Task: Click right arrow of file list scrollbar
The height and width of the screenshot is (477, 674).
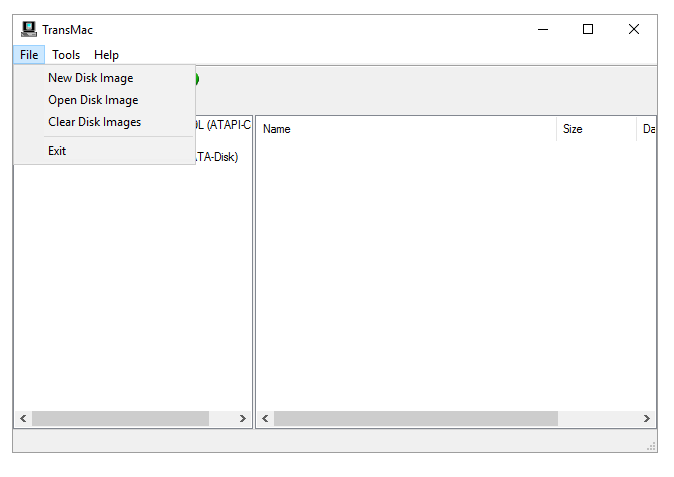Action: point(646,418)
